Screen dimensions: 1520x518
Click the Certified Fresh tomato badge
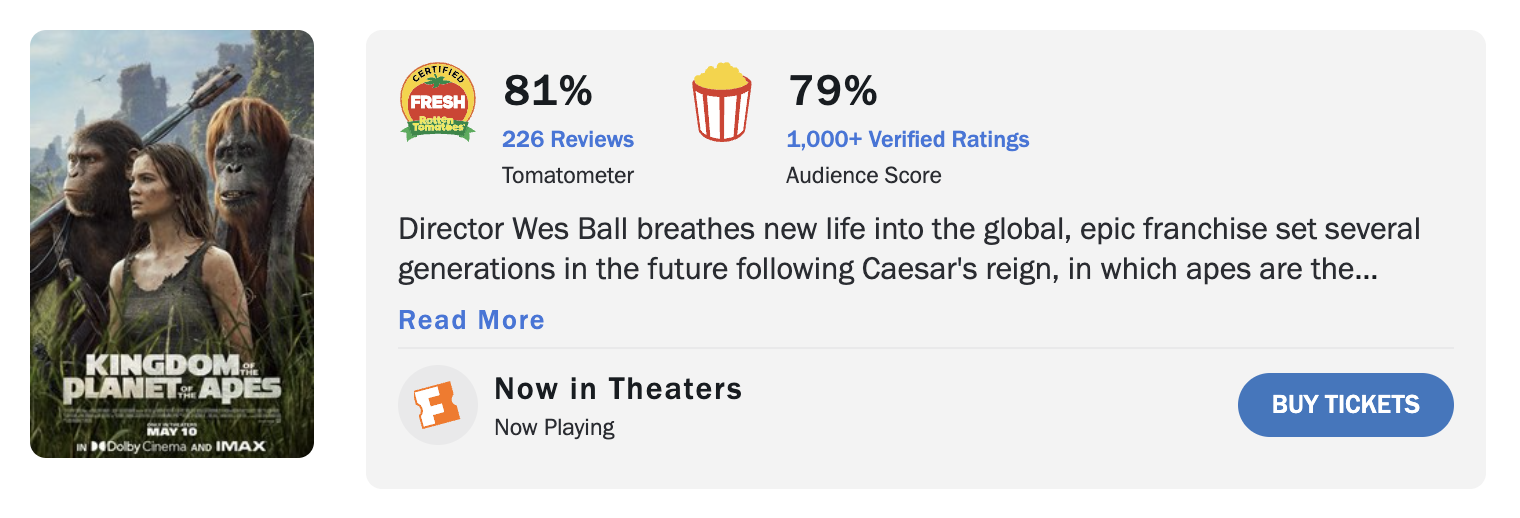coord(438,101)
